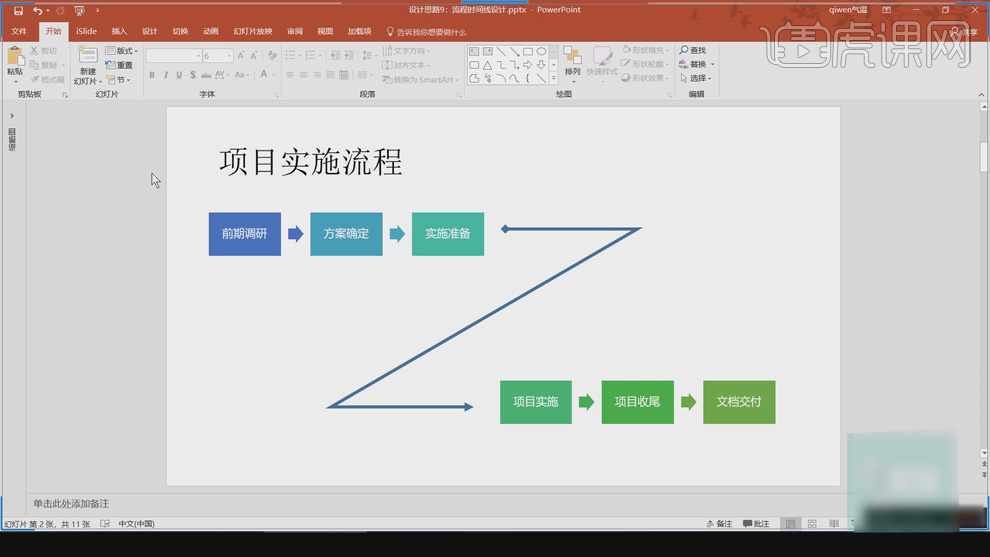Click the slide title 项目实施流程
This screenshot has height=557, width=990.
311,162
